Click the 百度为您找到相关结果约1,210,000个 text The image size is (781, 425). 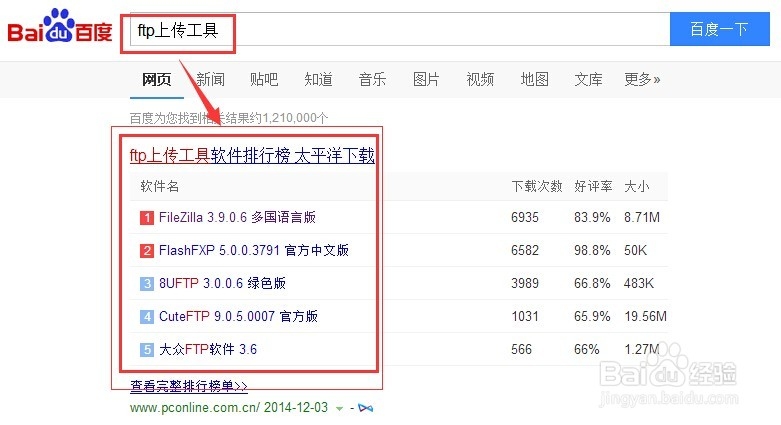(x=229, y=118)
